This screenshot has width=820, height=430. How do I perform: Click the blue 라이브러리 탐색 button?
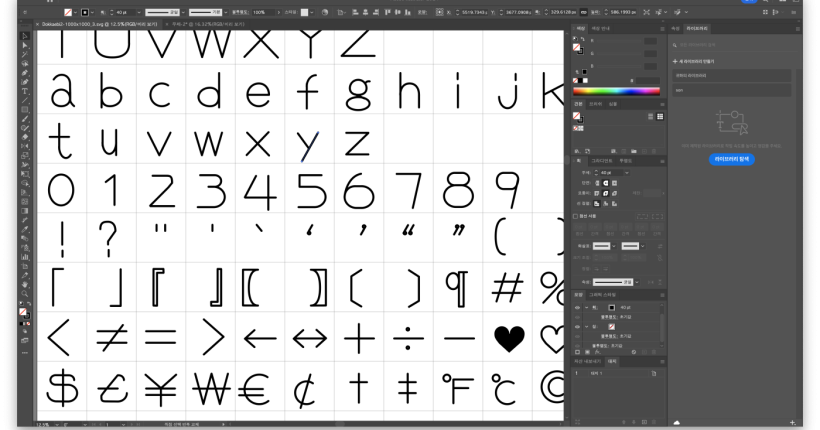[731, 159]
